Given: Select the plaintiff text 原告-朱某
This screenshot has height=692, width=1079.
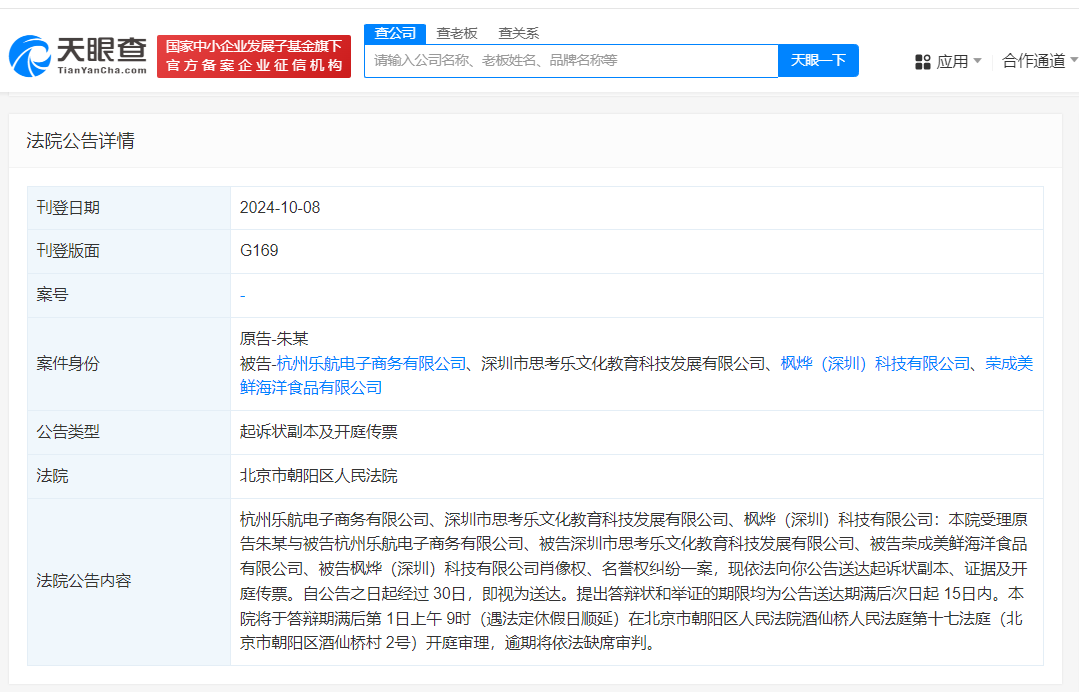Looking at the screenshot, I should coord(274,338).
